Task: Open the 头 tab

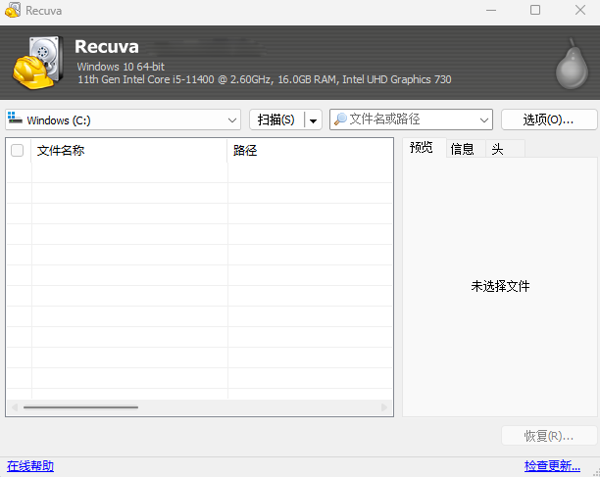Action: click(x=497, y=149)
